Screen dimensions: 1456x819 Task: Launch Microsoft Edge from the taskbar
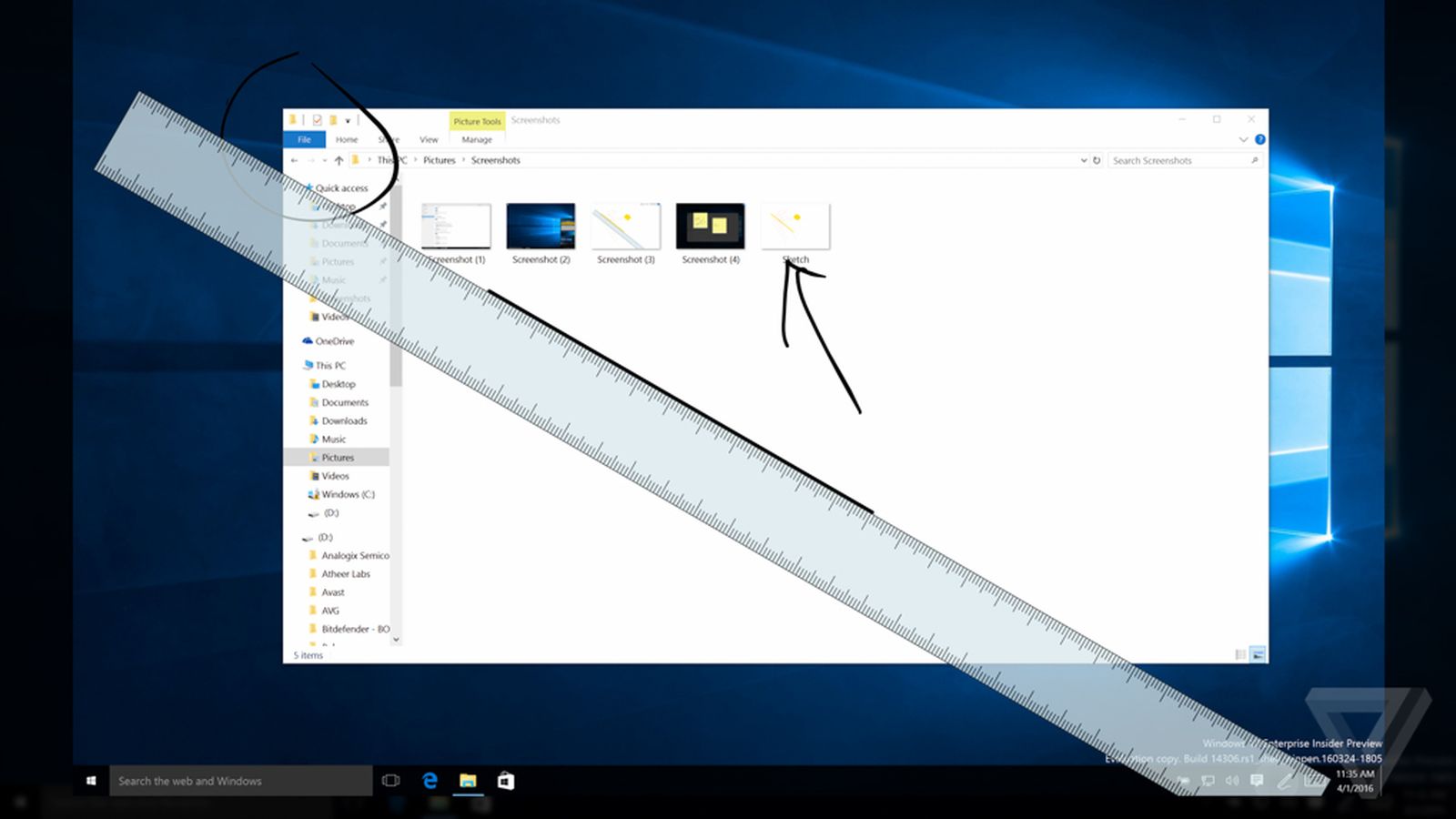pos(429,781)
